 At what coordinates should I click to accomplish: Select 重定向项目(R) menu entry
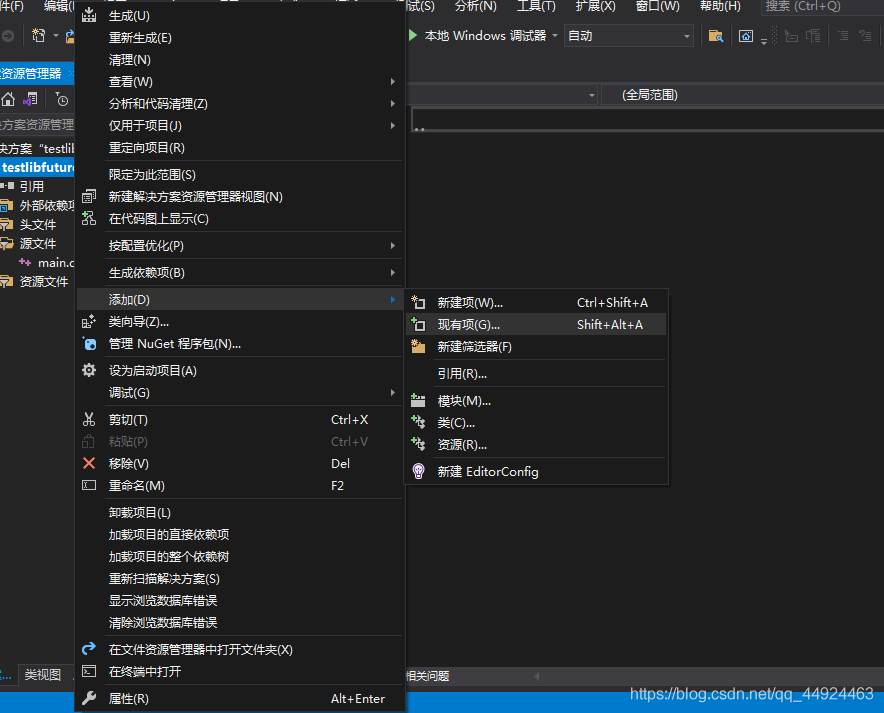point(240,148)
